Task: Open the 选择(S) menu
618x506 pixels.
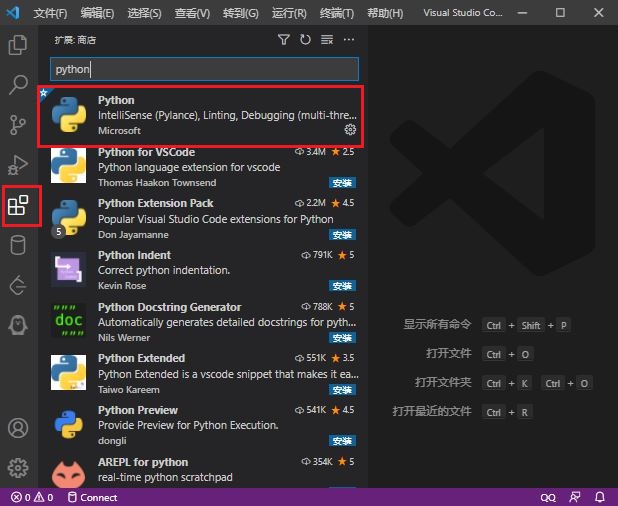Action: click(x=144, y=13)
